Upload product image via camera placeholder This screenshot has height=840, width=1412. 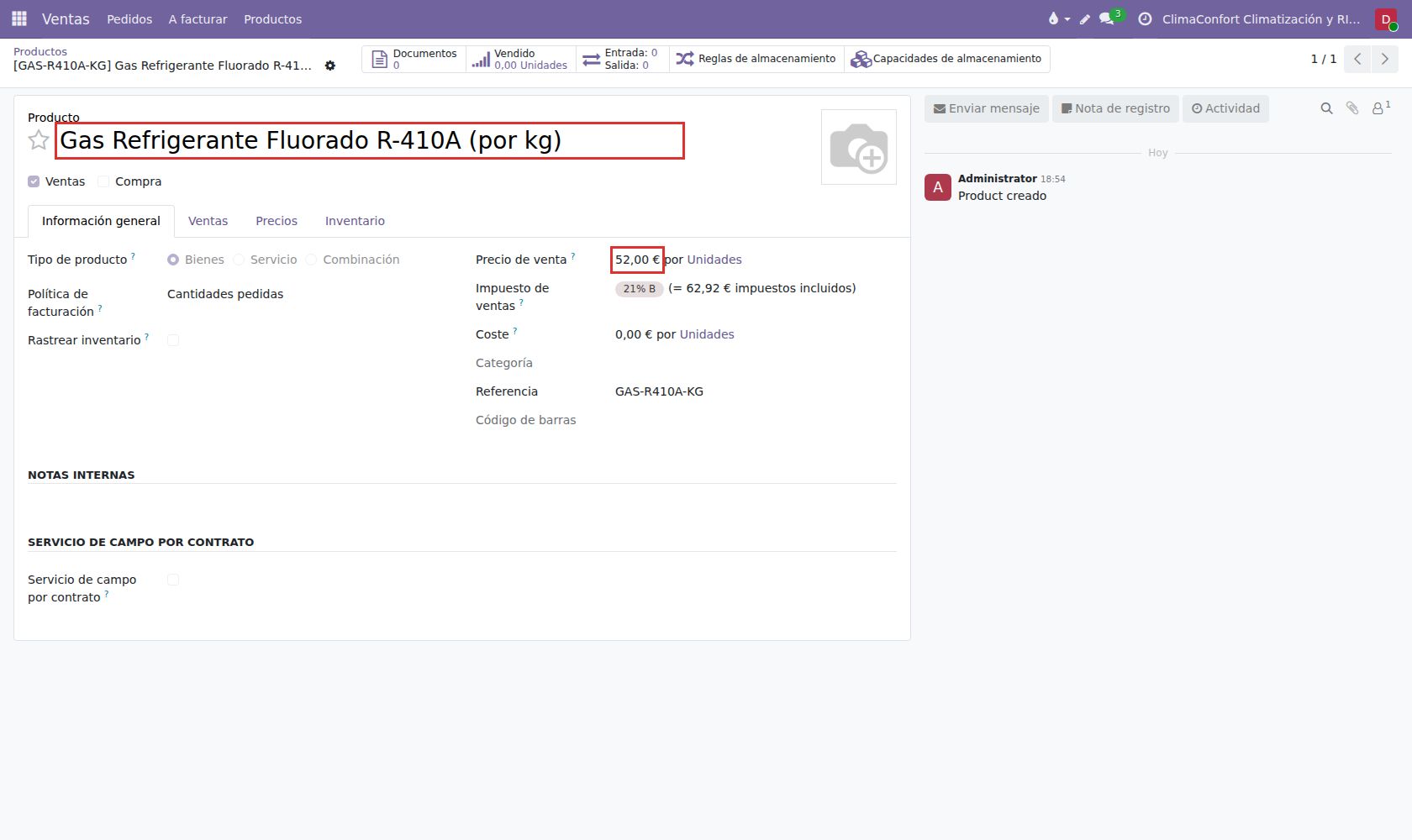click(x=859, y=147)
